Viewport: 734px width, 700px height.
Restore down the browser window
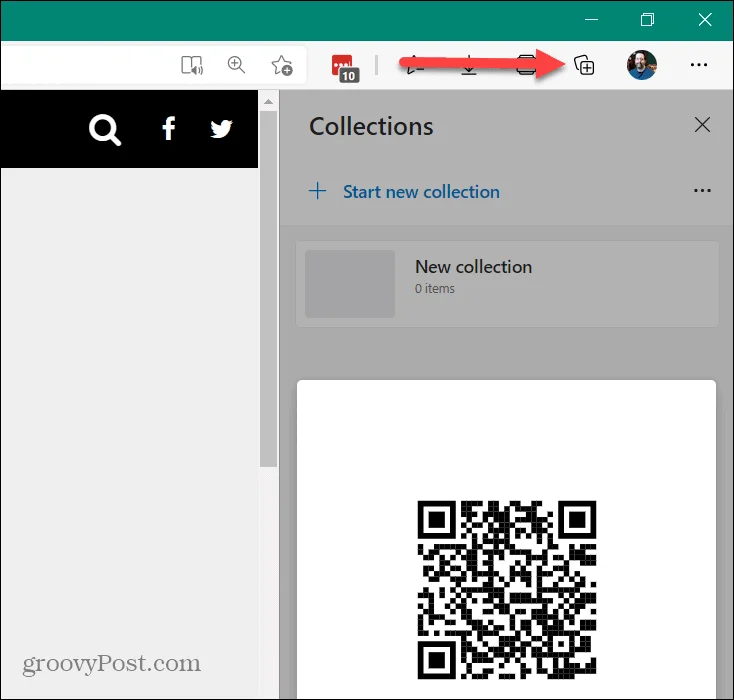pos(647,20)
